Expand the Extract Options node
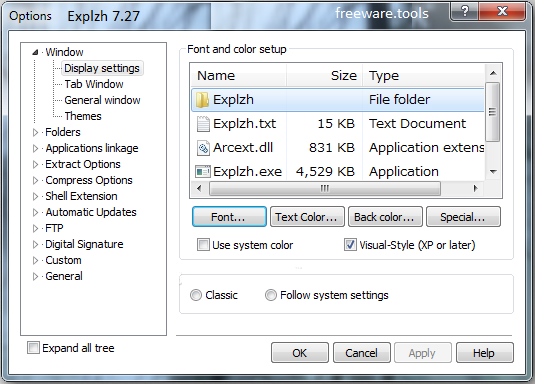The image size is (535, 384). coord(35,164)
